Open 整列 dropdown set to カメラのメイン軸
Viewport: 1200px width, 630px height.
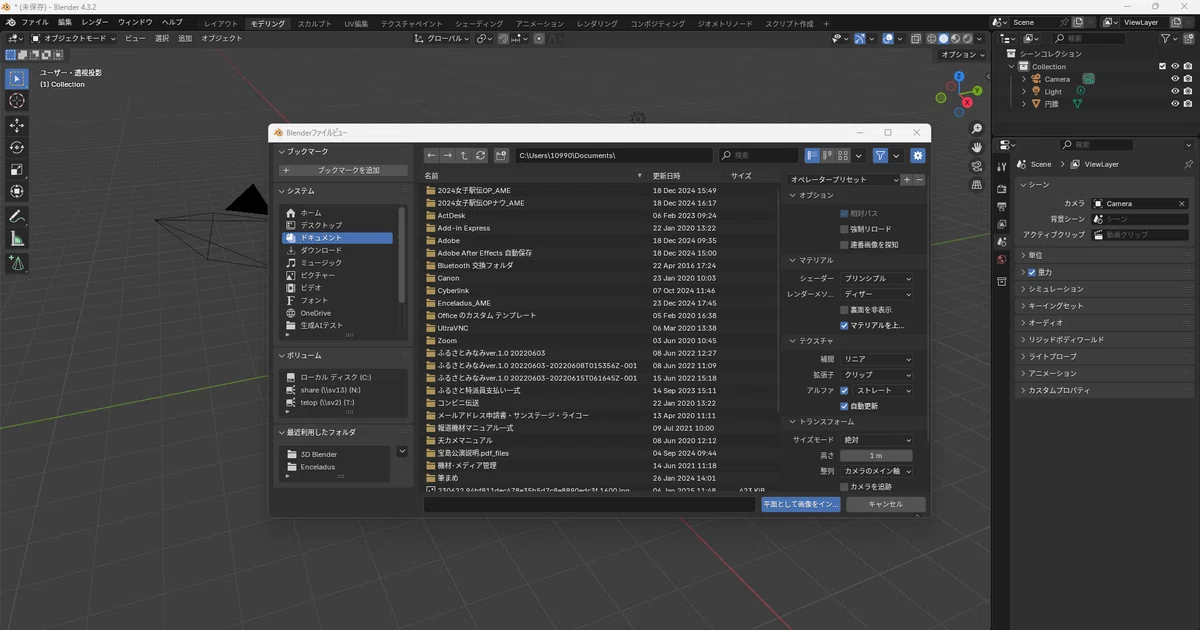click(x=877, y=471)
